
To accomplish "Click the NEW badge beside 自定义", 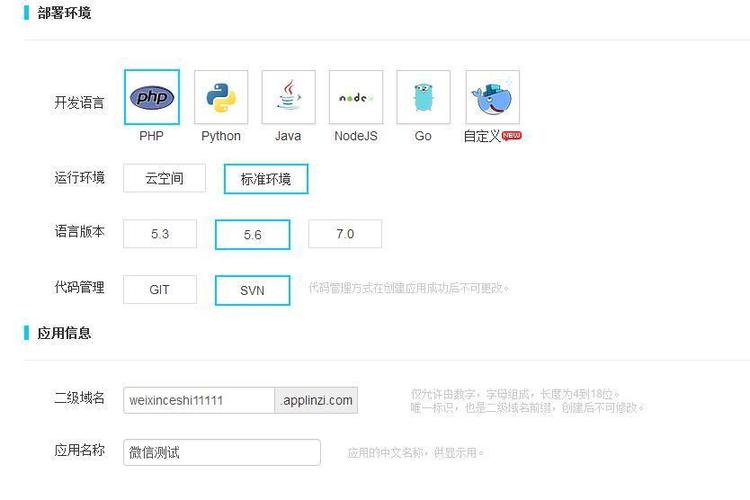I will [x=511, y=136].
